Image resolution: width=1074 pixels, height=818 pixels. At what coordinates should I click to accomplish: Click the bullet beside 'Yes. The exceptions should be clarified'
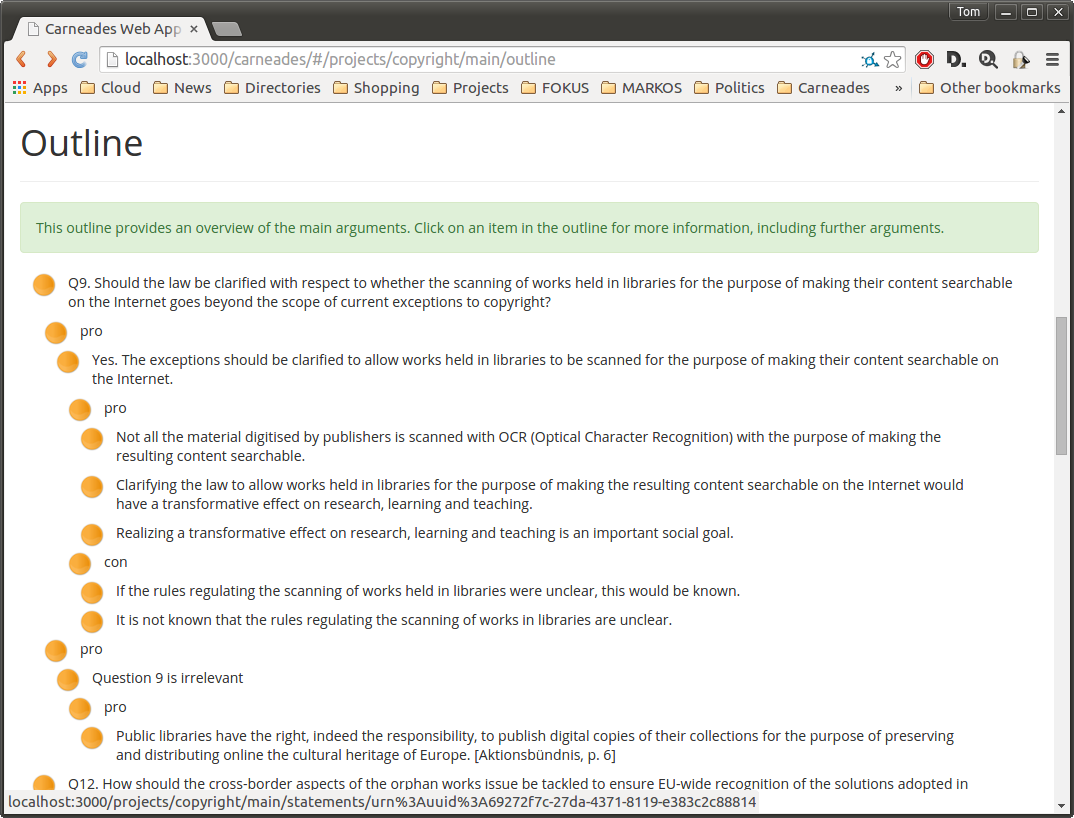[68, 362]
